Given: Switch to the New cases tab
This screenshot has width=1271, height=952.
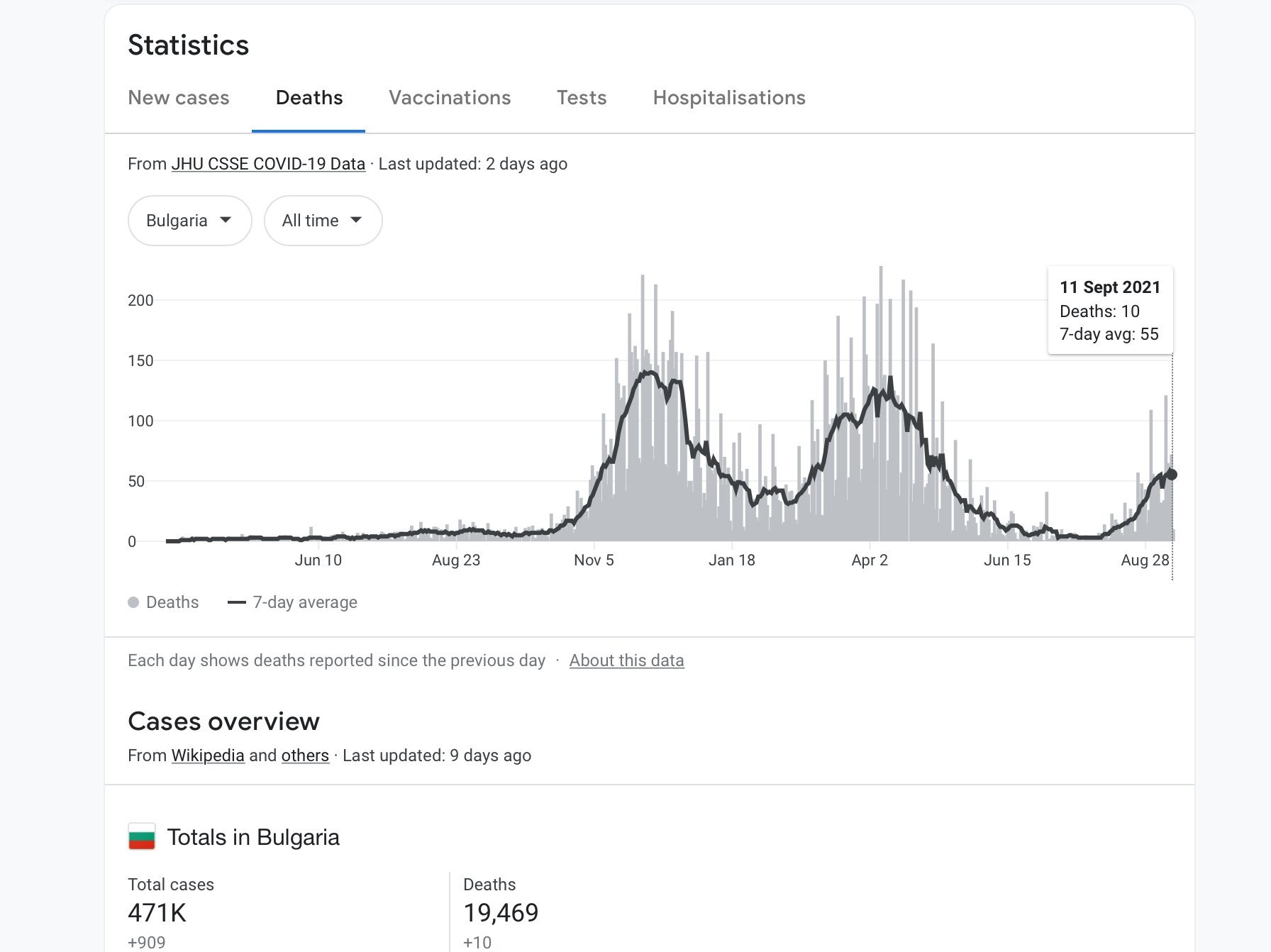Looking at the screenshot, I should 179,98.
